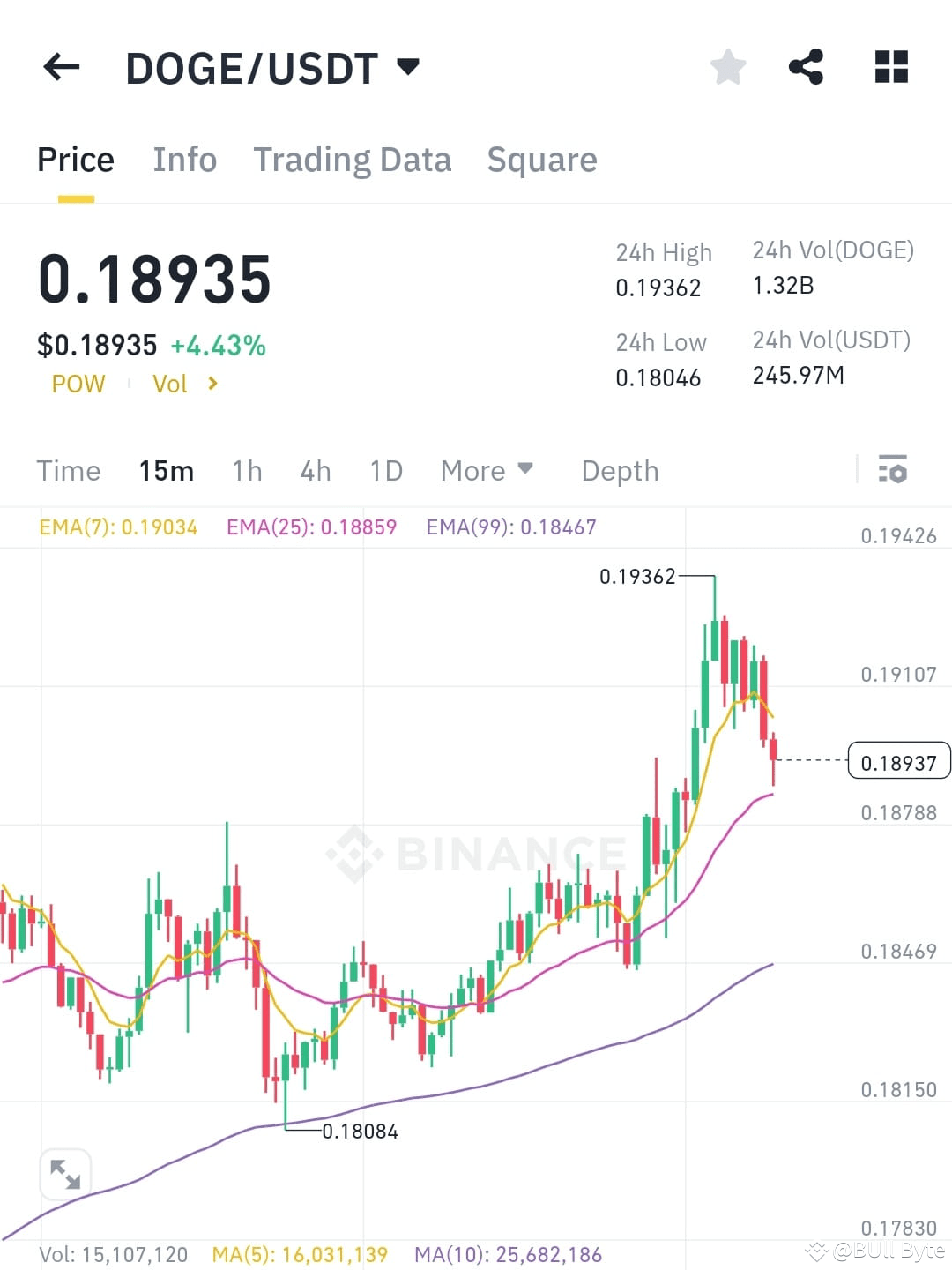Open the More timeframes dropdown
The width and height of the screenshot is (952, 1270).
(485, 470)
